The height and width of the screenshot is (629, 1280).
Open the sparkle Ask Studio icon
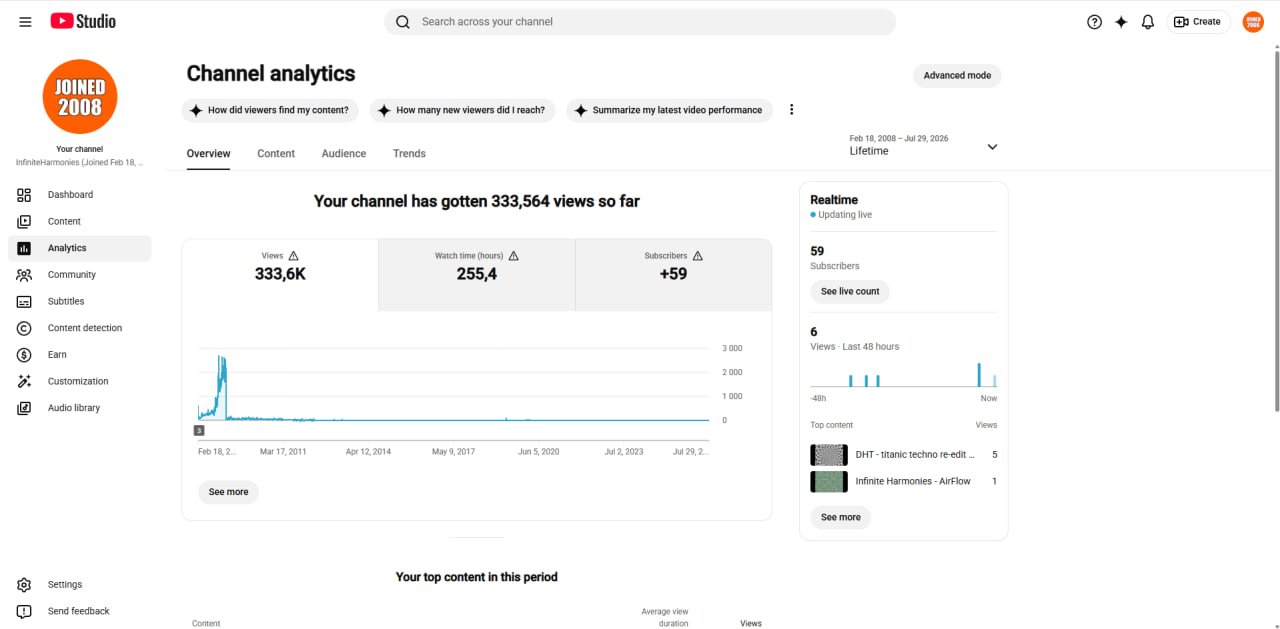coord(1121,22)
